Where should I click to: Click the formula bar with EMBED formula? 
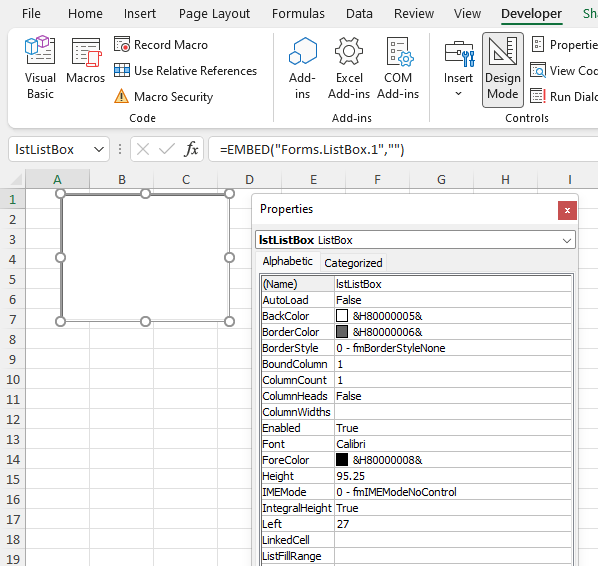coord(403,150)
